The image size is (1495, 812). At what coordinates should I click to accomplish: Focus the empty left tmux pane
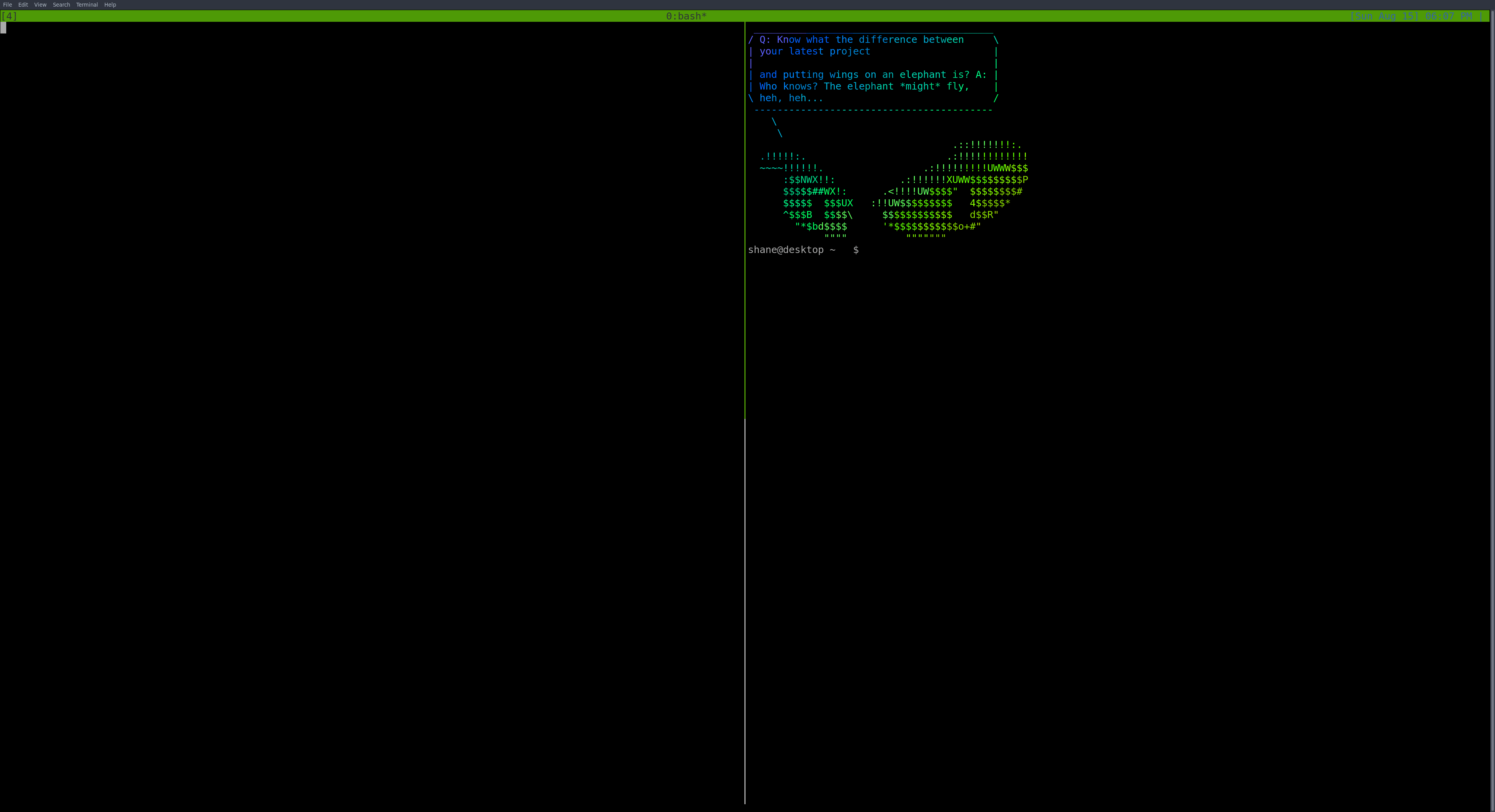click(371, 406)
